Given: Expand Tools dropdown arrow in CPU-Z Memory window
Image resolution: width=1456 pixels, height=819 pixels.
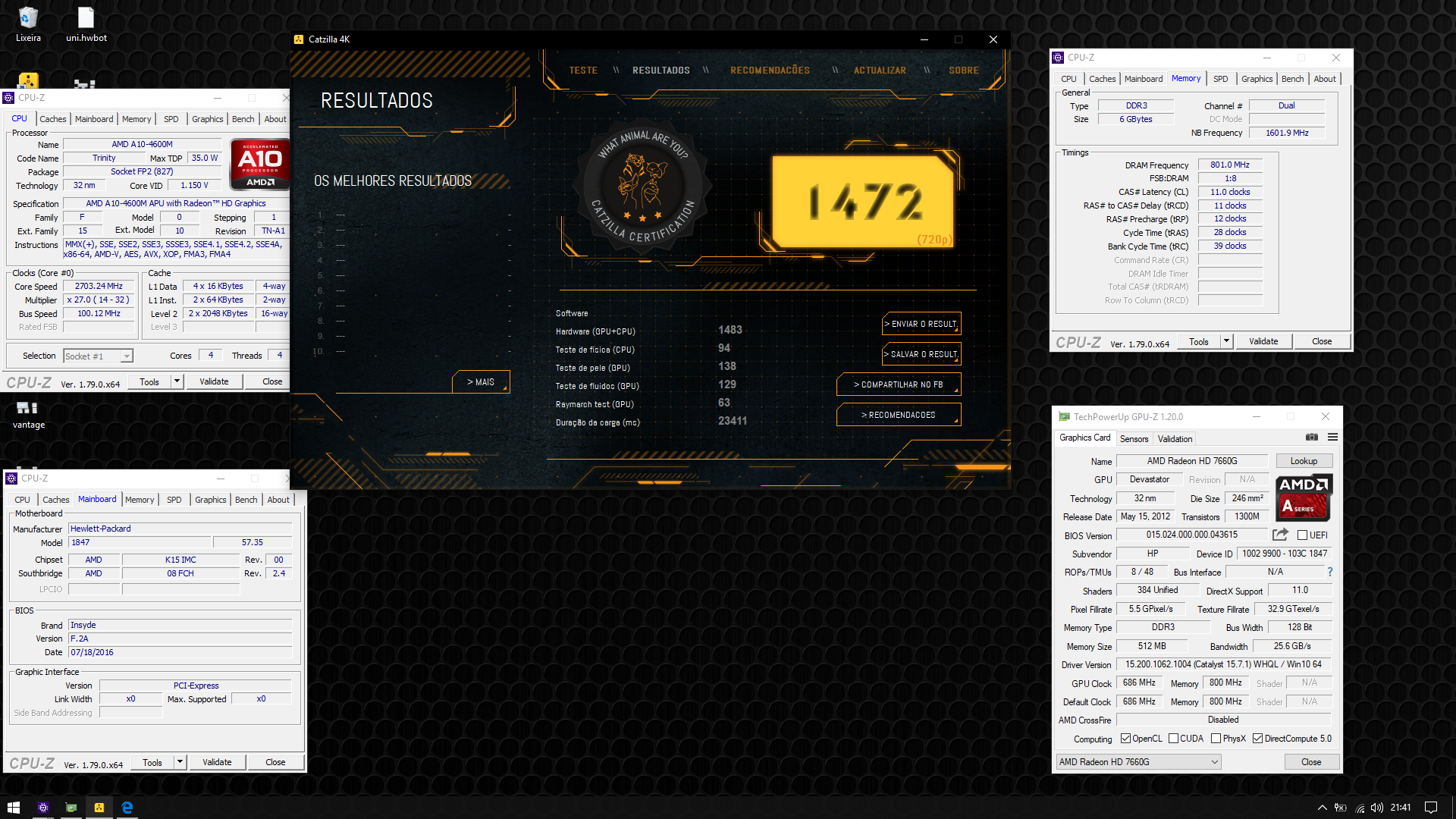Looking at the screenshot, I should pyautogui.click(x=1227, y=341).
